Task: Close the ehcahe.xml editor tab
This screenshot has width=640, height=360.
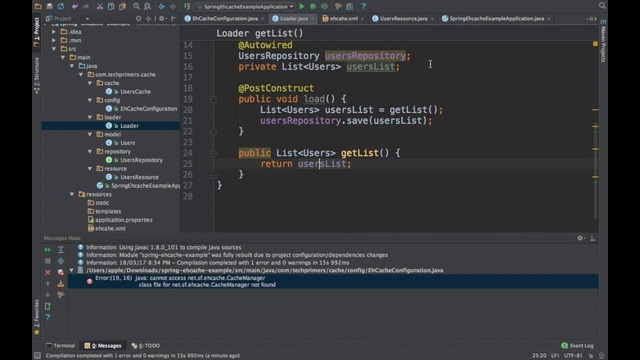Action: [x=362, y=19]
